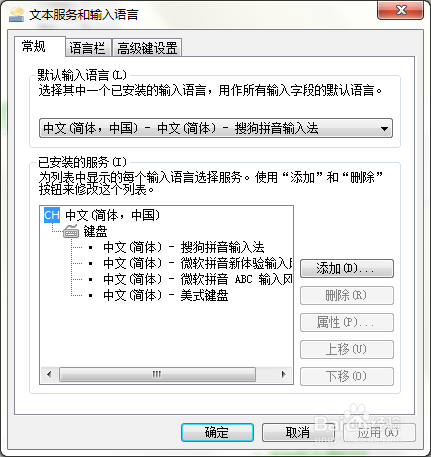The height and width of the screenshot is (457, 431).
Task: Select the 常规 tab
Action: click(34, 46)
